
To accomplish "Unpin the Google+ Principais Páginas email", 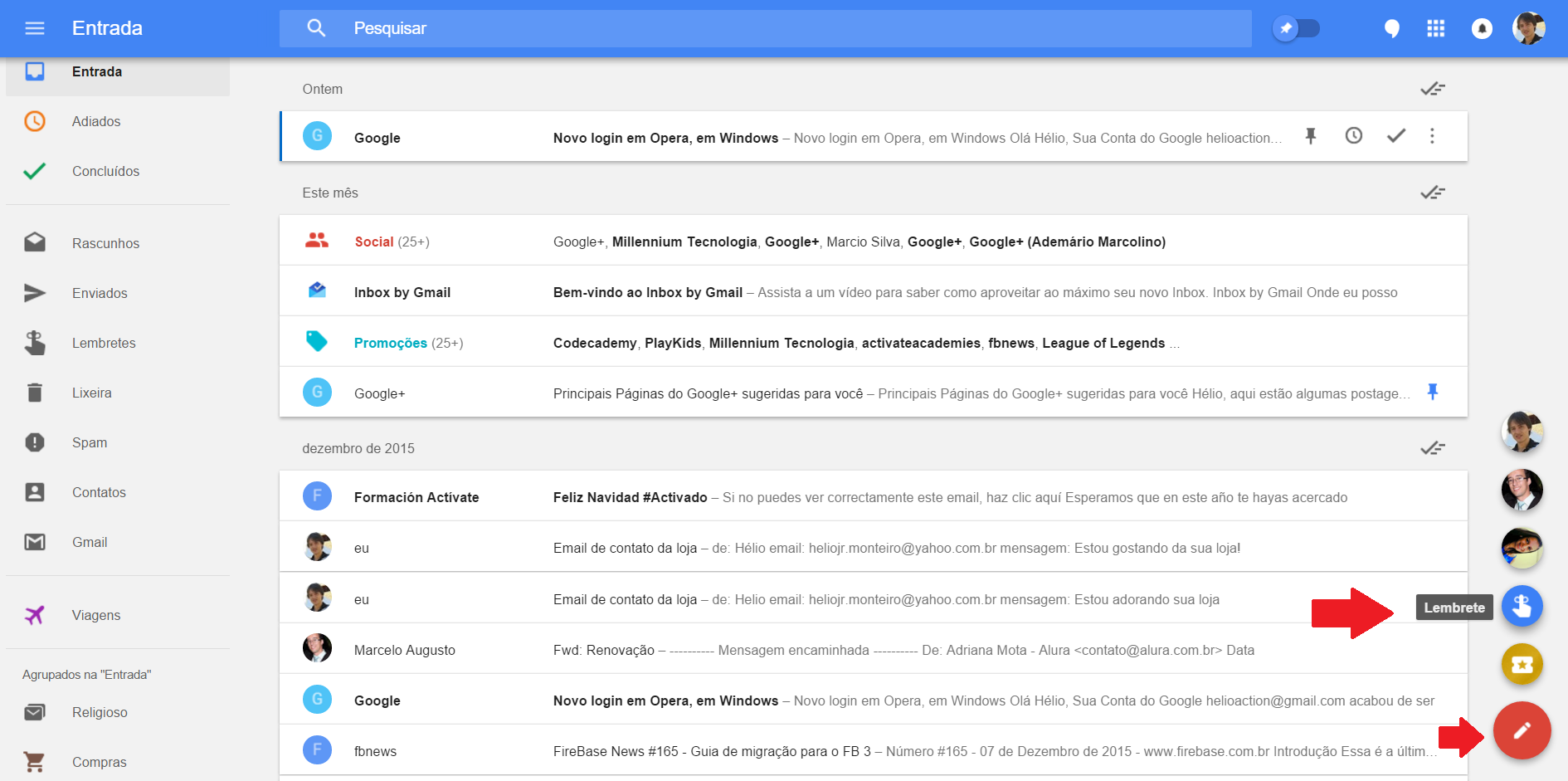I will pyautogui.click(x=1433, y=392).
